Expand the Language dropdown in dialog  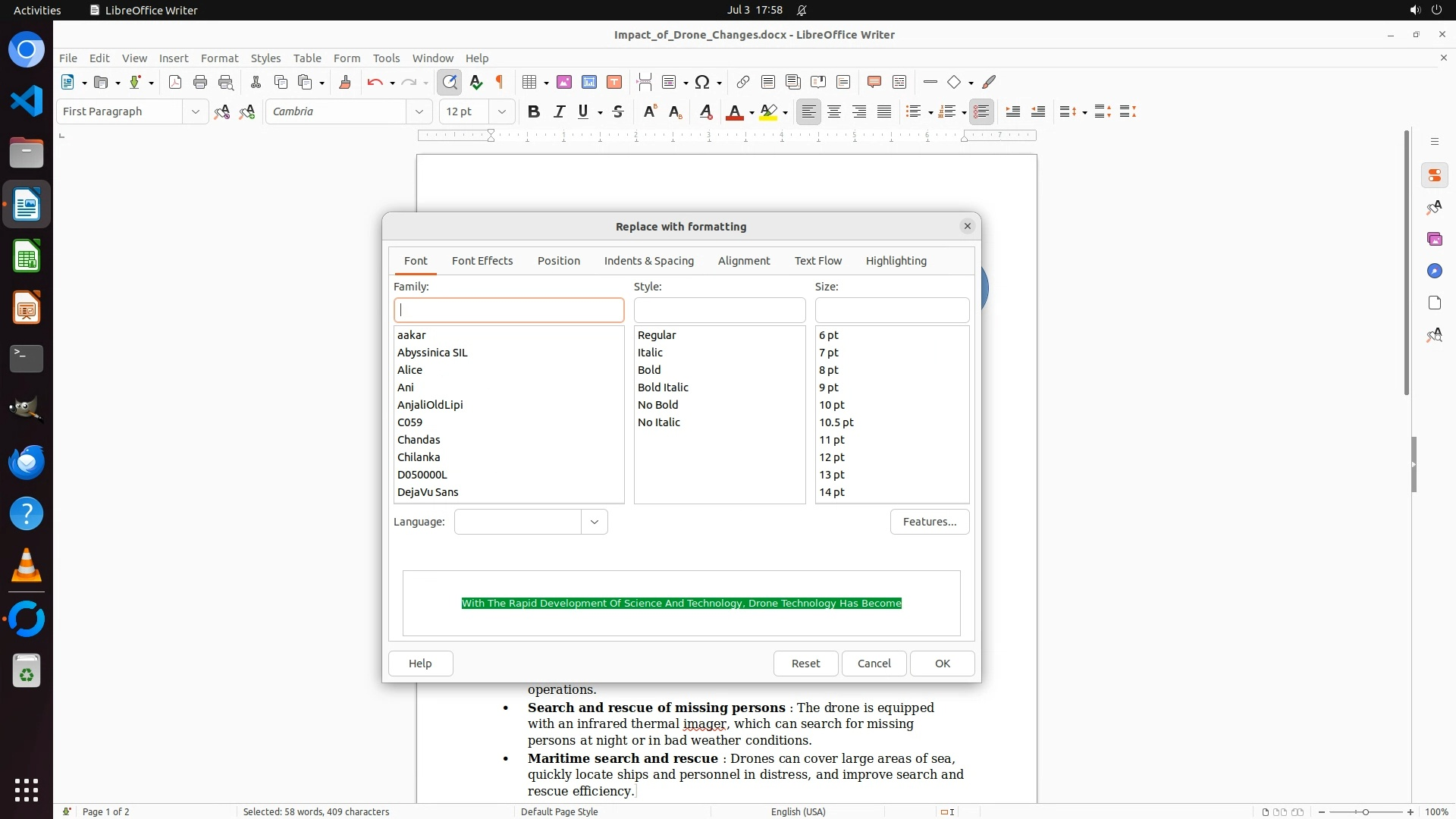click(595, 522)
